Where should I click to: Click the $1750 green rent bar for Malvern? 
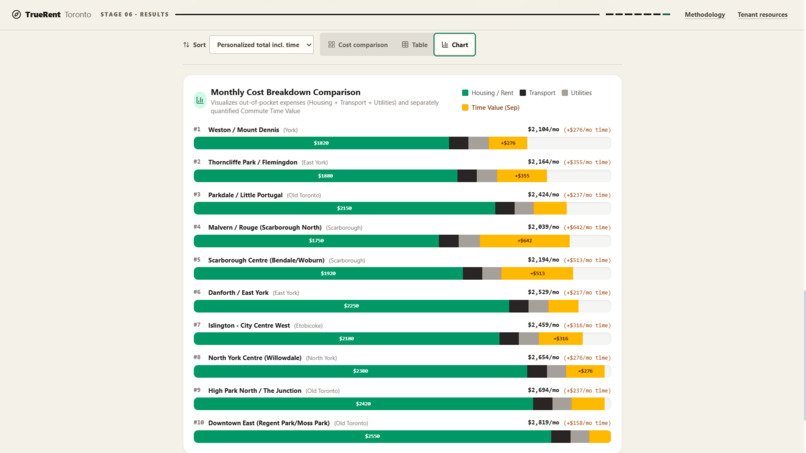[x=316, y=241]
